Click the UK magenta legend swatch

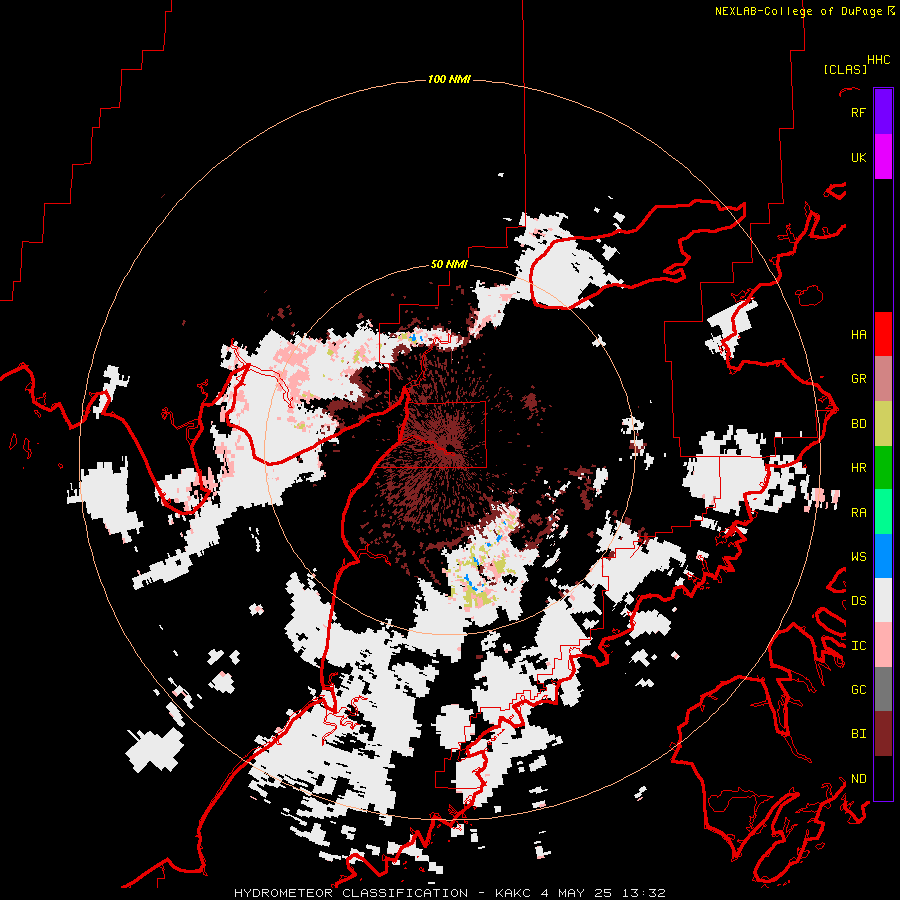(883, 157)
